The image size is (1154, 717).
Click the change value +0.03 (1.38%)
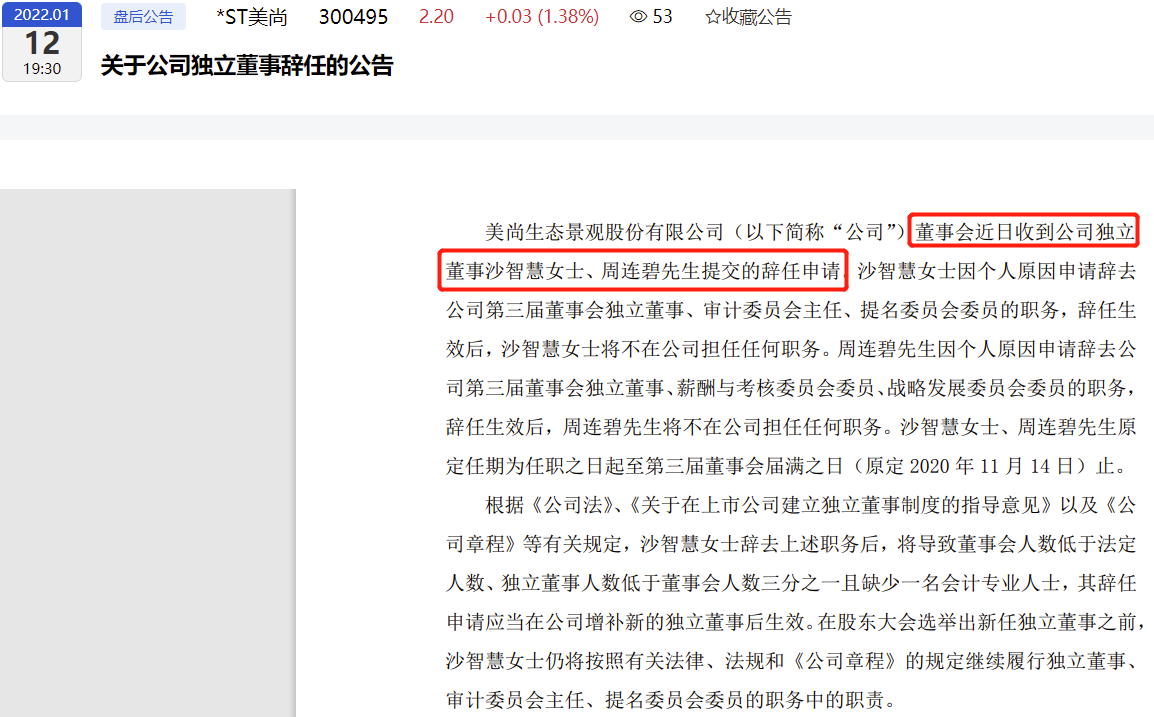coord(542,16)
